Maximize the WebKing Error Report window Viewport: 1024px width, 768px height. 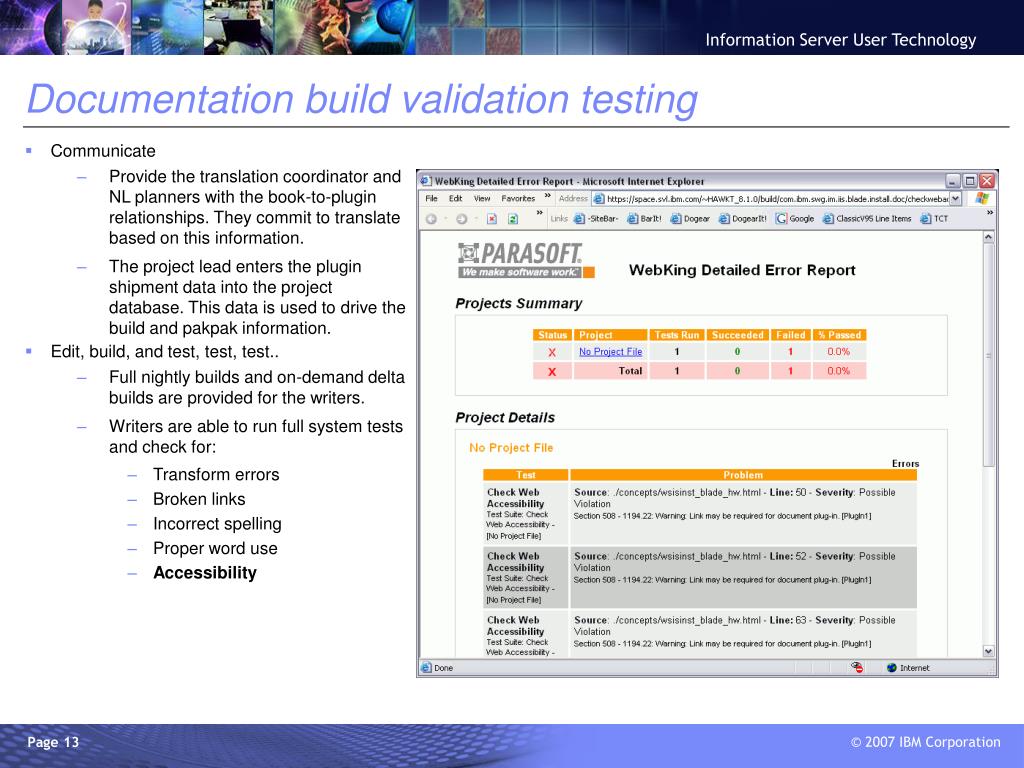(970, 181)
